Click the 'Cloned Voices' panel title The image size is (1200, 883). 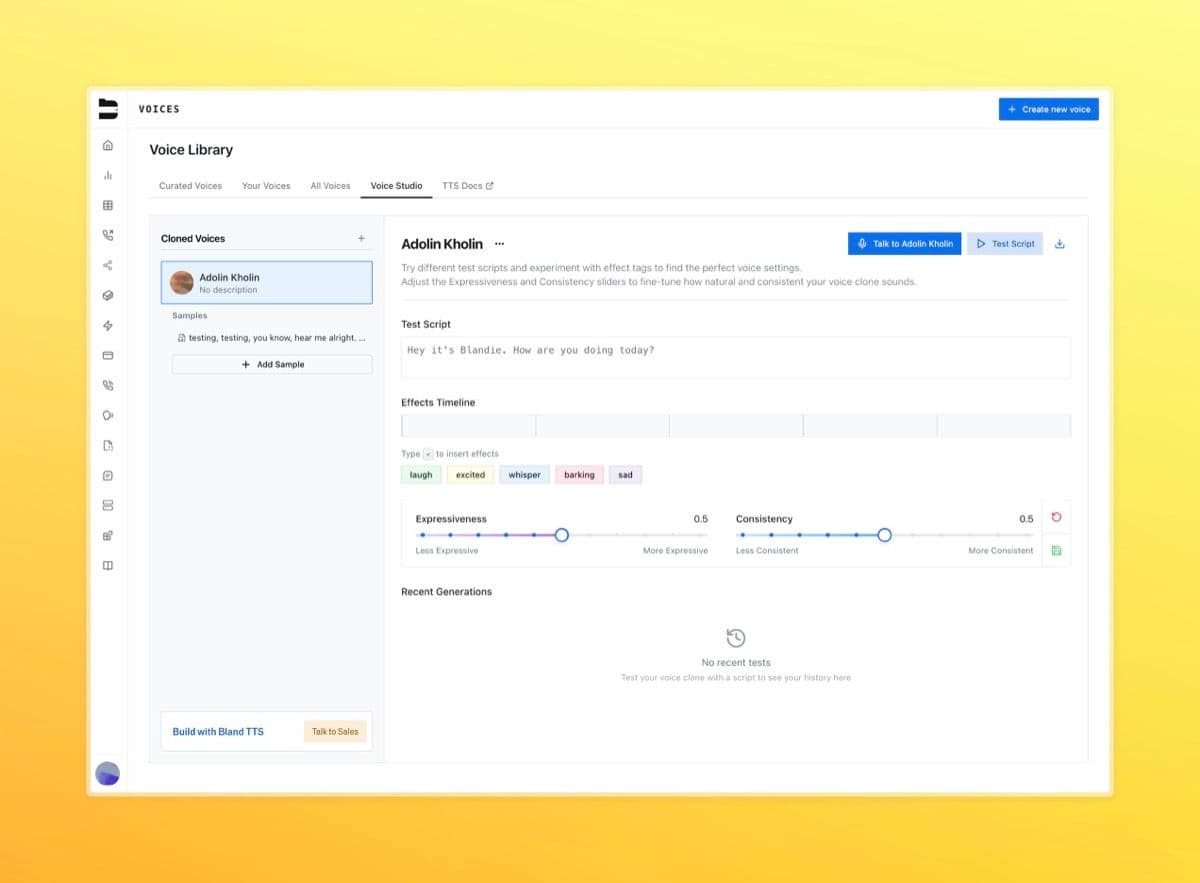pyautogui.click(x=193, y=238)
